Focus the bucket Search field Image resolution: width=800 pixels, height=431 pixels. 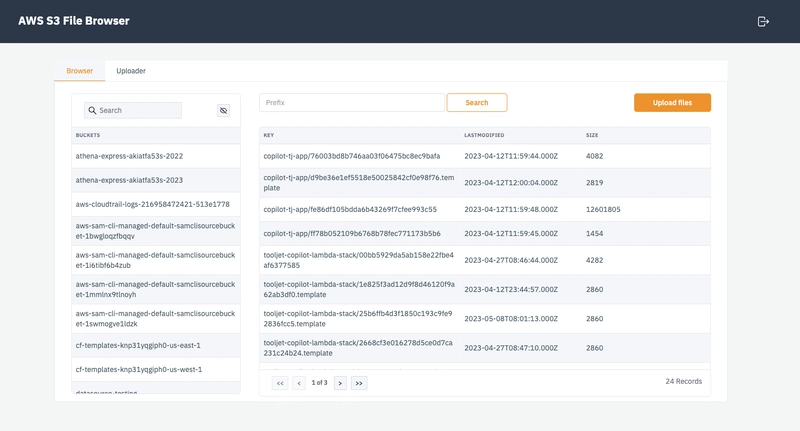[x=133, y=110]
